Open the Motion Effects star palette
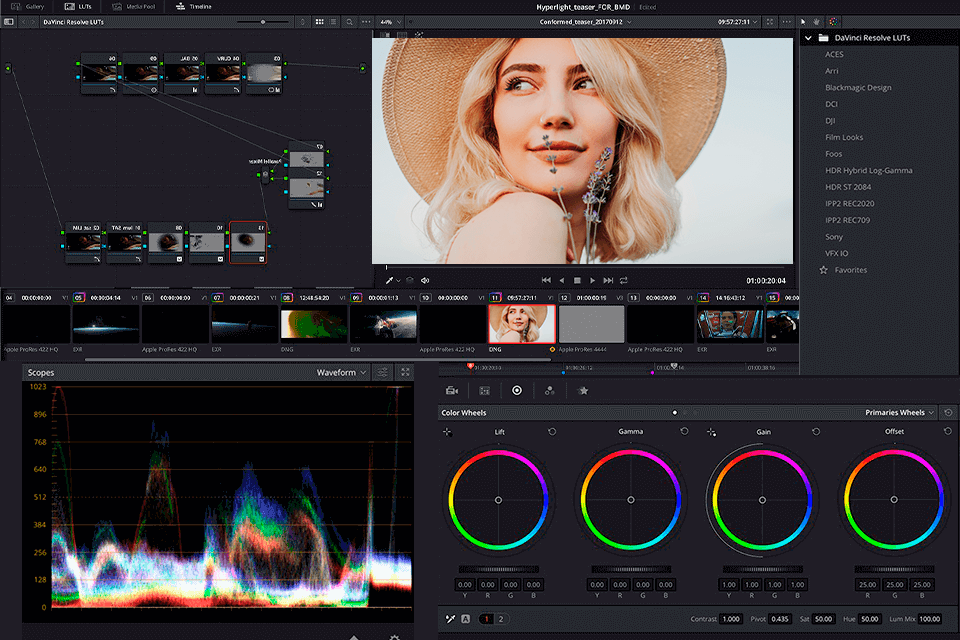Viewport: 960px width, 640px height. click(583, 391)
